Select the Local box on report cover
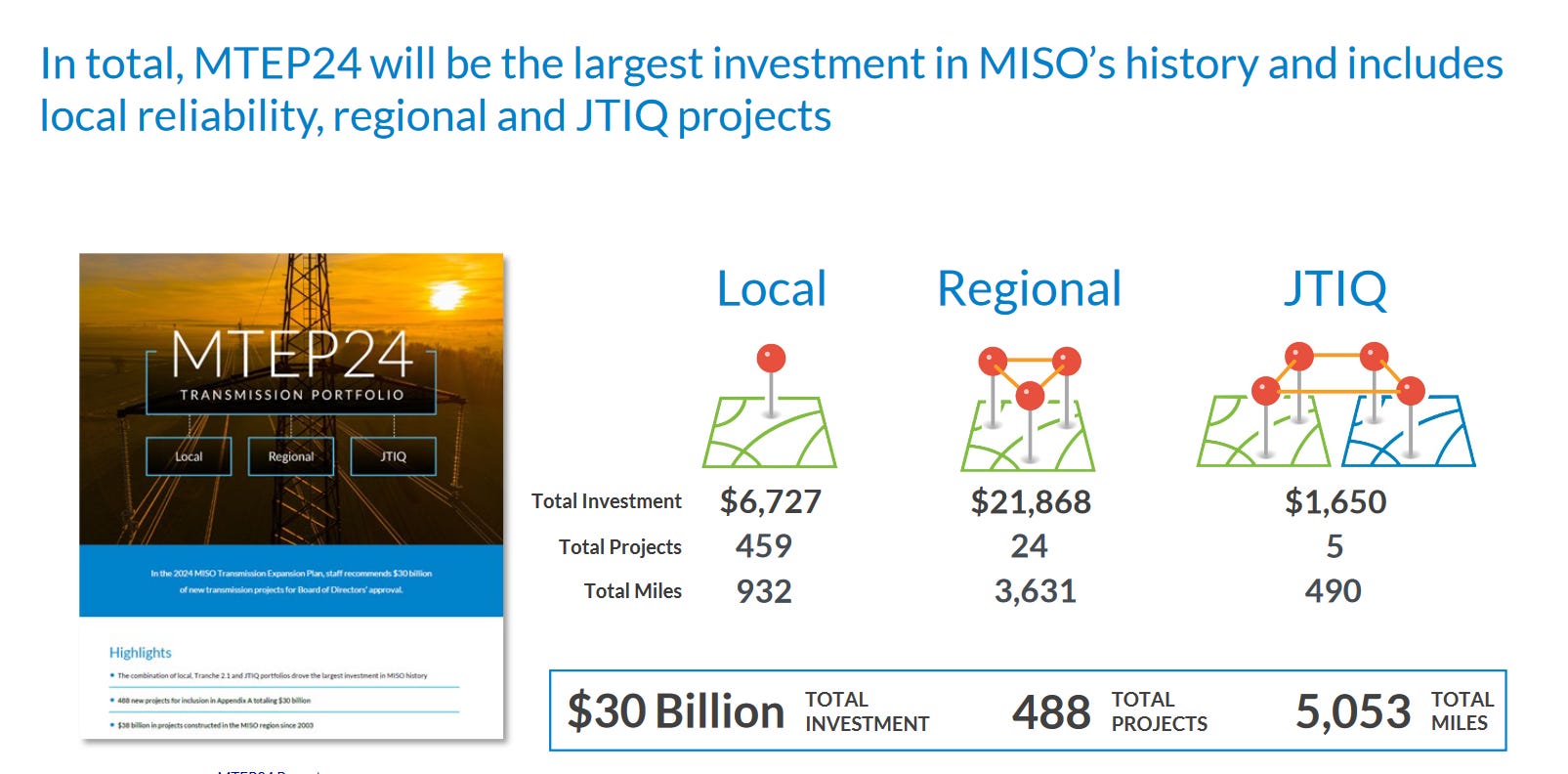This screenshot has height=774, width=1568. pyautogui.click(x=189, y=456)
